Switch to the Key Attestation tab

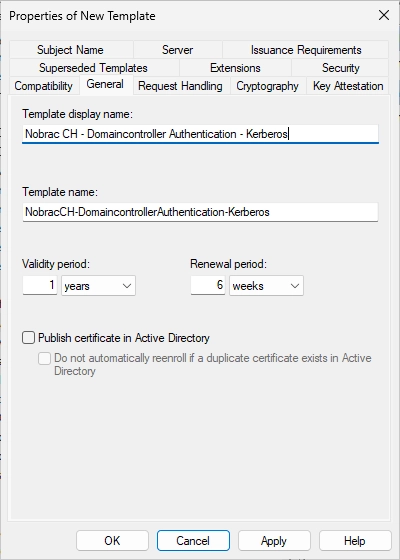pos(348,86)
